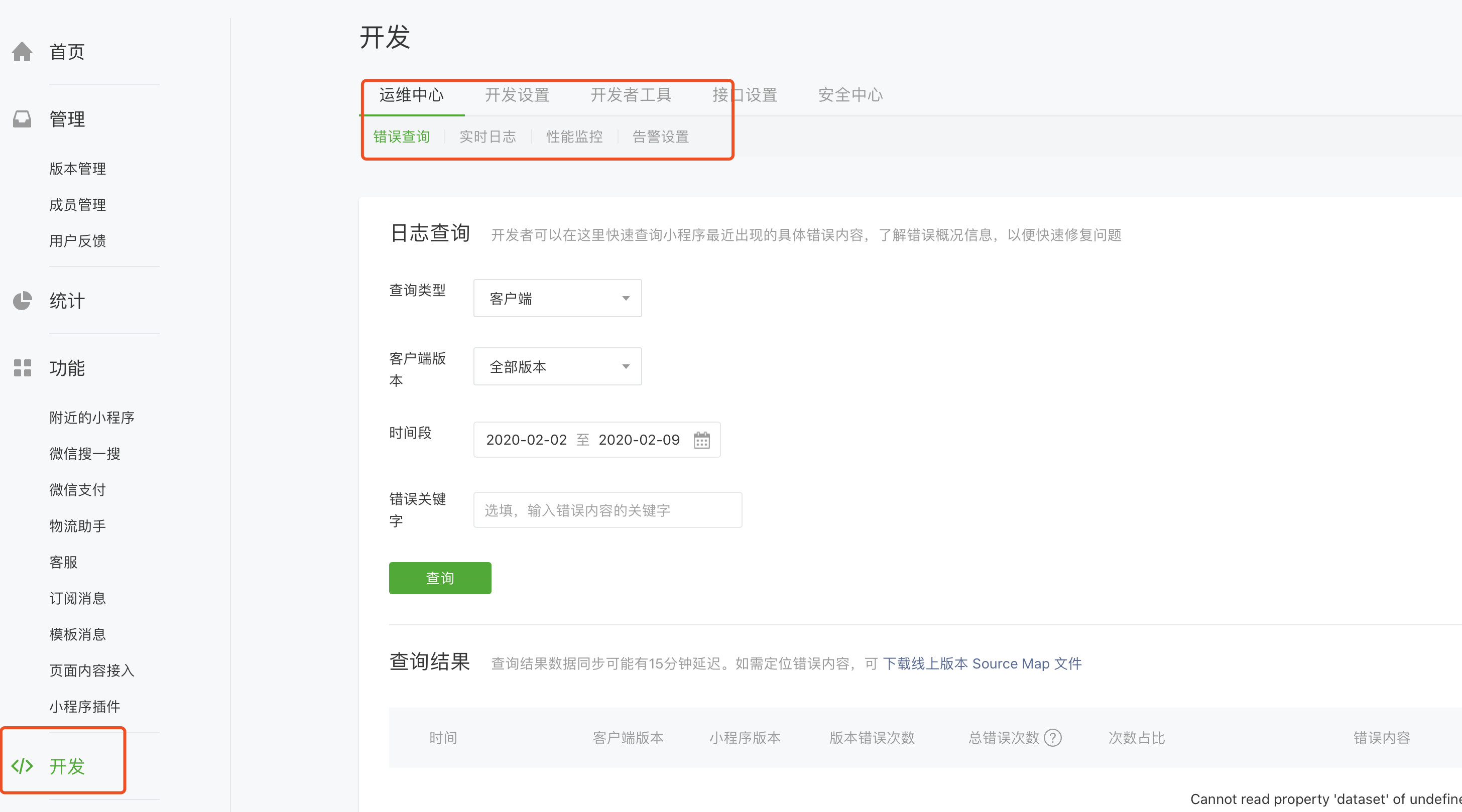Expand the 查询类型 客户端 dropdown
The width and height of the screenshot is (1462, 812).
coord(557,299)
